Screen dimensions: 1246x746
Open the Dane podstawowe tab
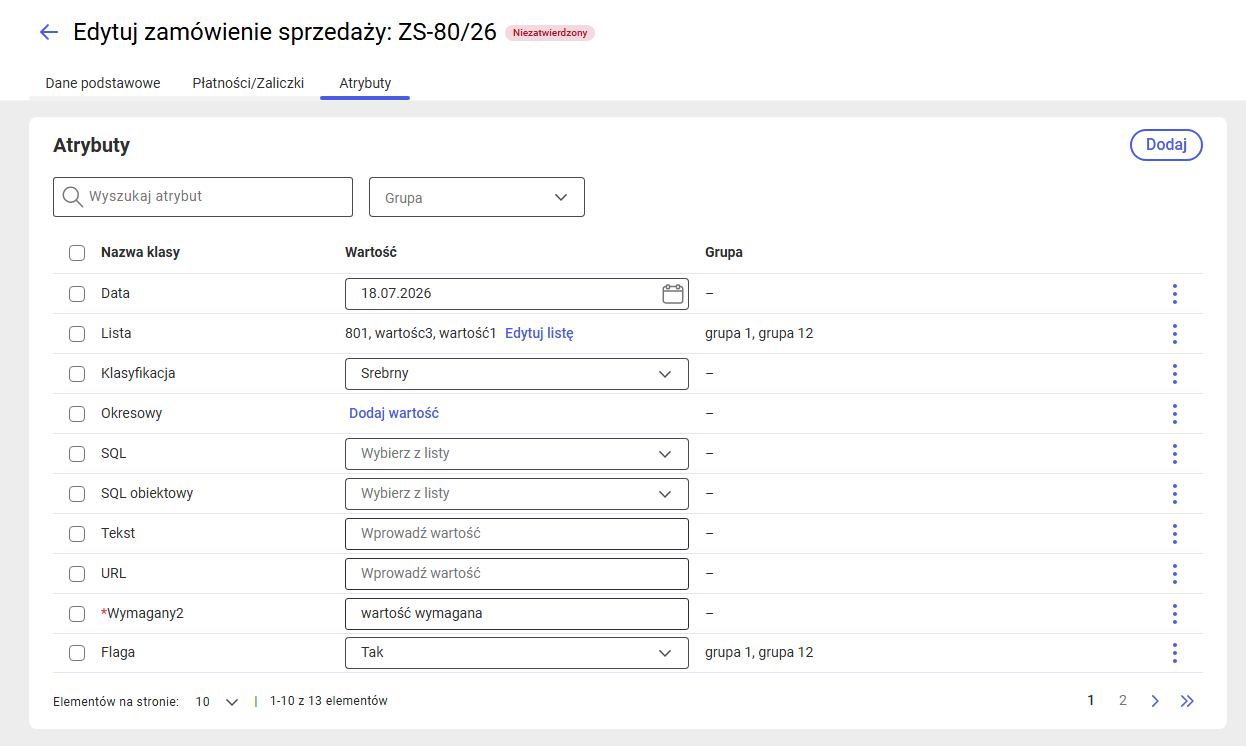pyautogui.click(x=103, y=83)
